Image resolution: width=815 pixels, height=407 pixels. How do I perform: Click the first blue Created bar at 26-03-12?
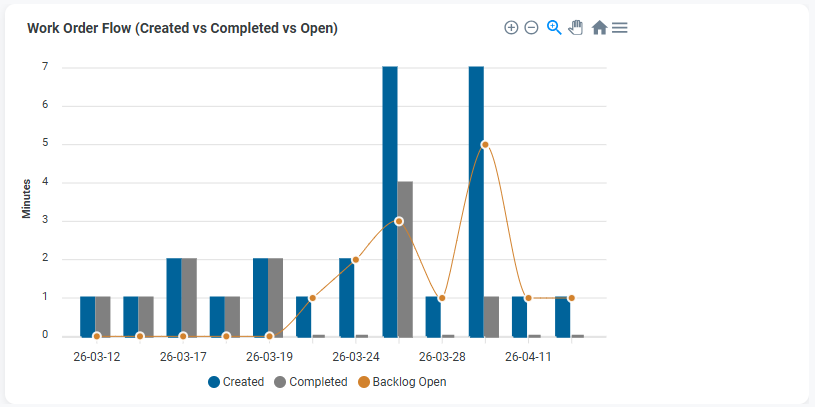(88, 316)
